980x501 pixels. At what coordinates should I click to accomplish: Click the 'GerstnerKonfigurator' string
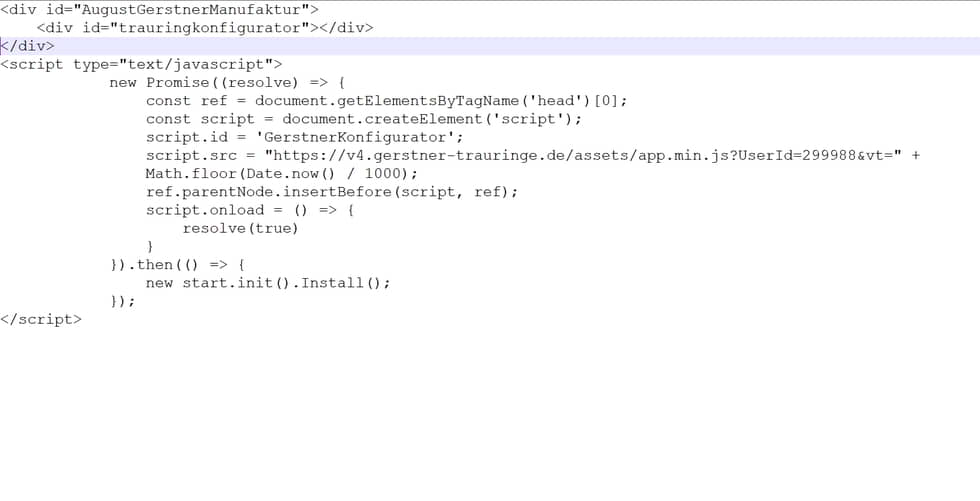[360, 137]
